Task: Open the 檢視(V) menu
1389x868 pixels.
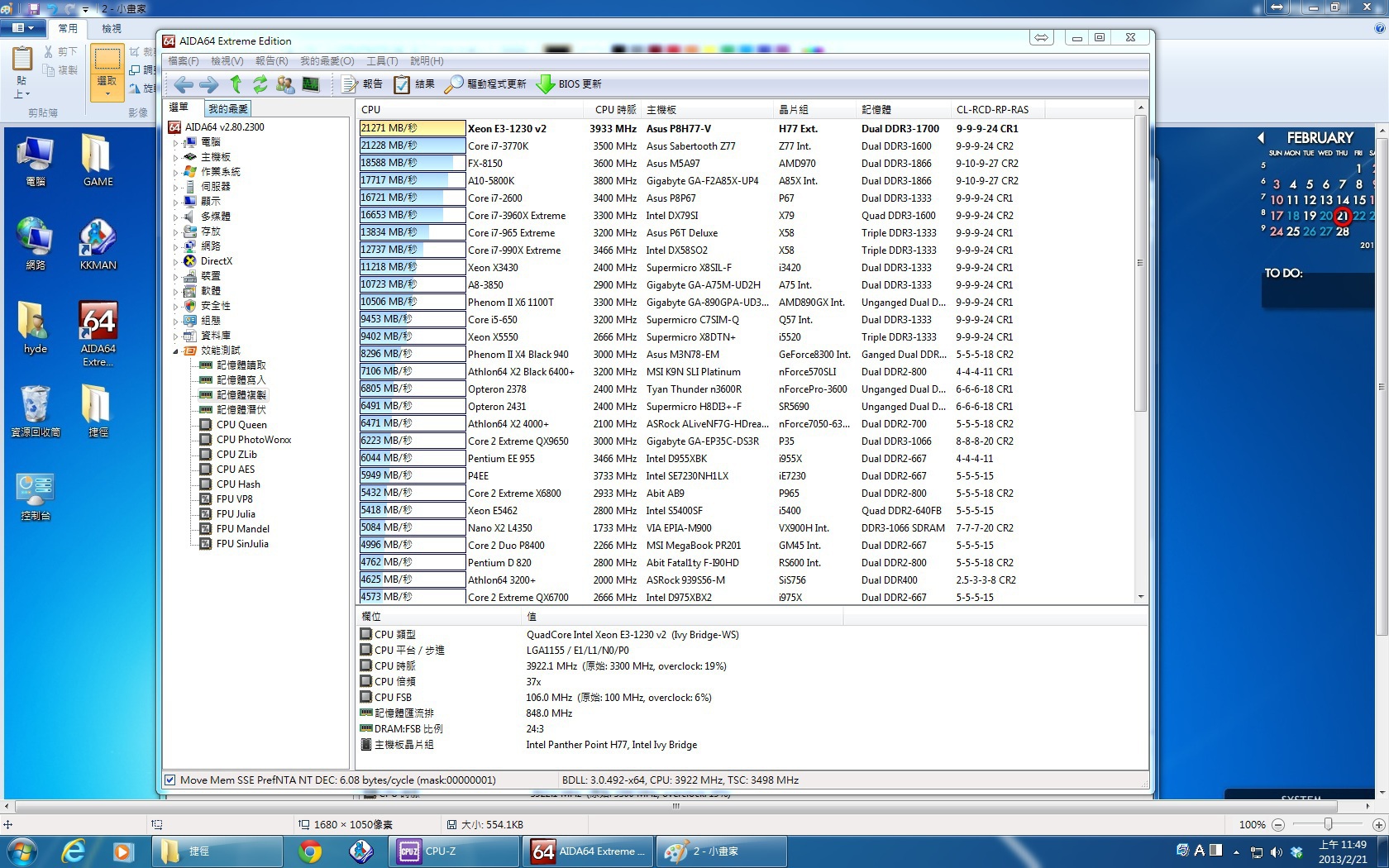Action: 227,61
